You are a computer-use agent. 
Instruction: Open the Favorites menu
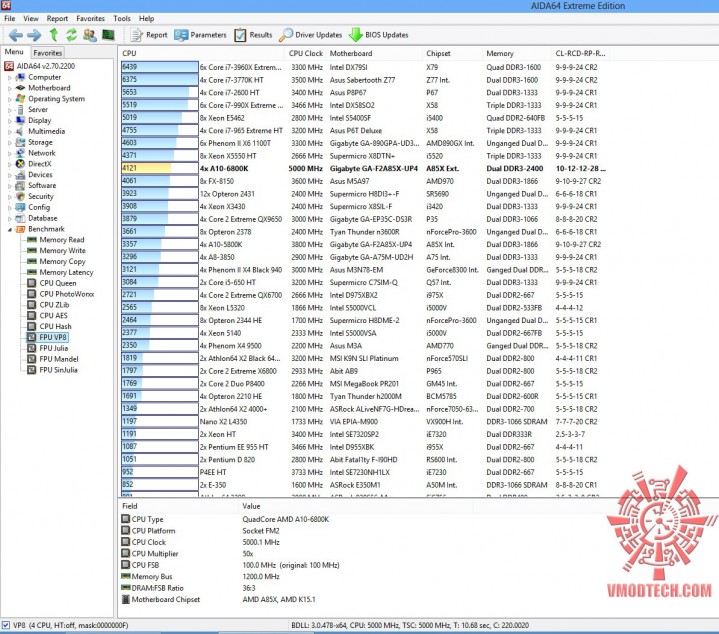(90, 18)
